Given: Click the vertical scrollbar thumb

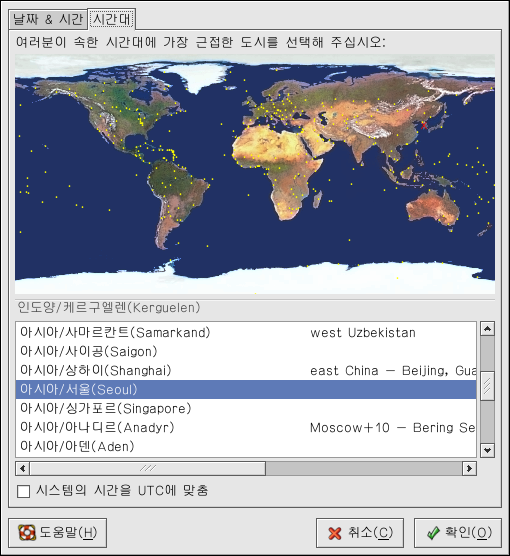Looking at the screenshot, I should pos(487,386).
